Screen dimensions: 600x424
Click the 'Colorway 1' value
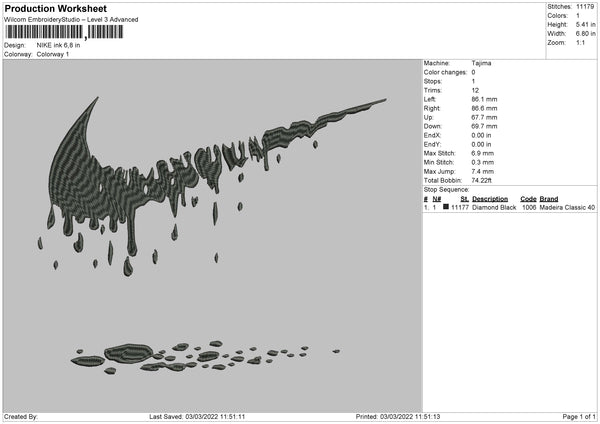point(52,54)
